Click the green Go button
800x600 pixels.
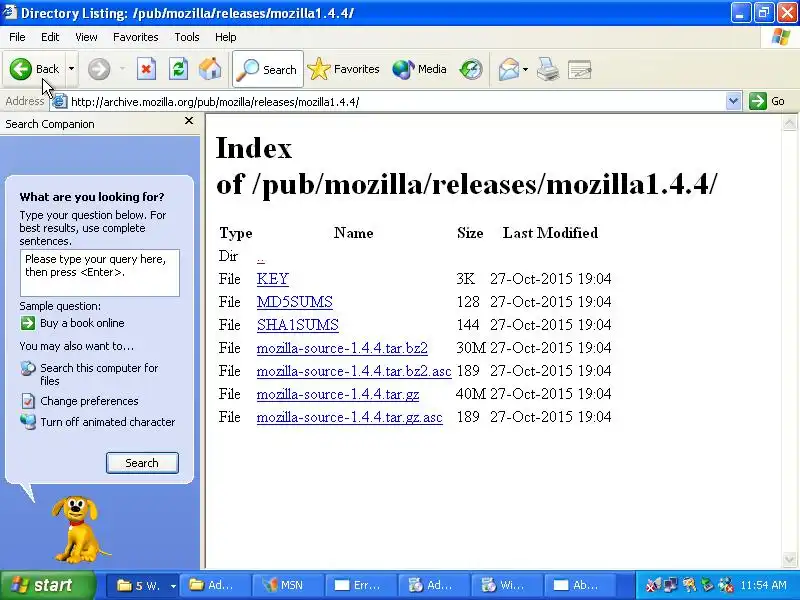(767, 101)
